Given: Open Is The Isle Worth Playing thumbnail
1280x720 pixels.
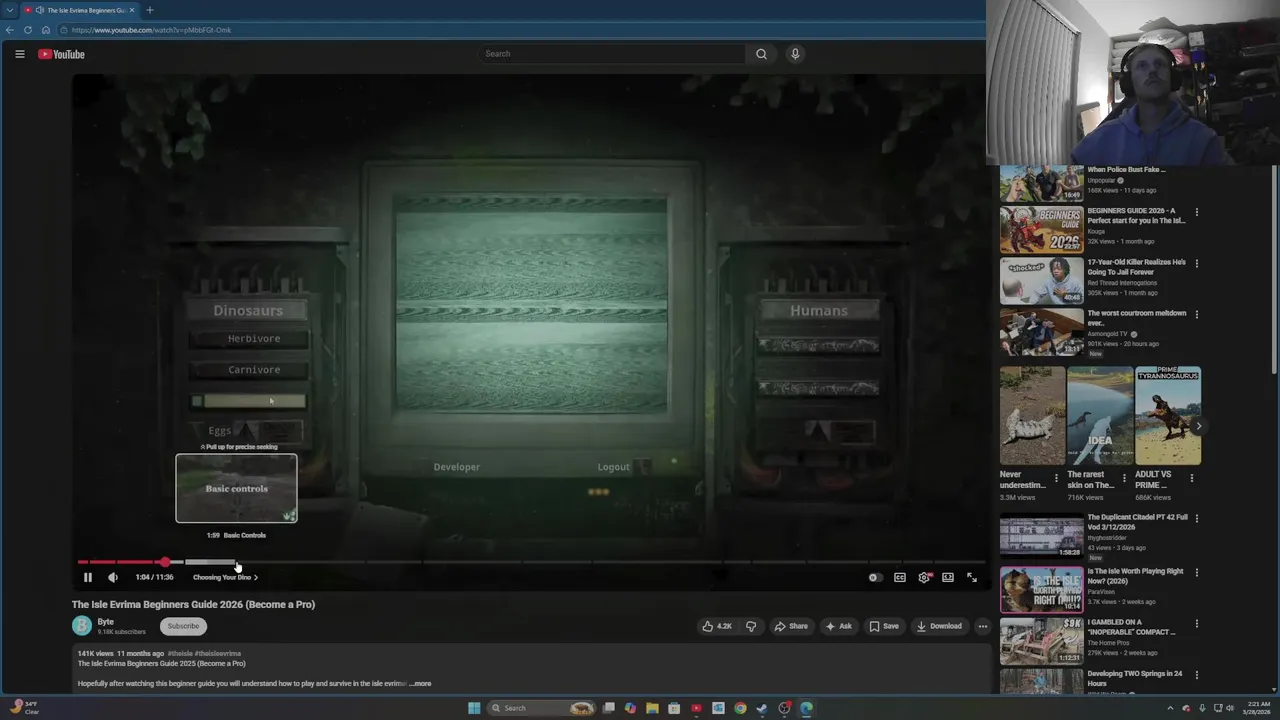Looking at the screenshot, I should 1041,590.
